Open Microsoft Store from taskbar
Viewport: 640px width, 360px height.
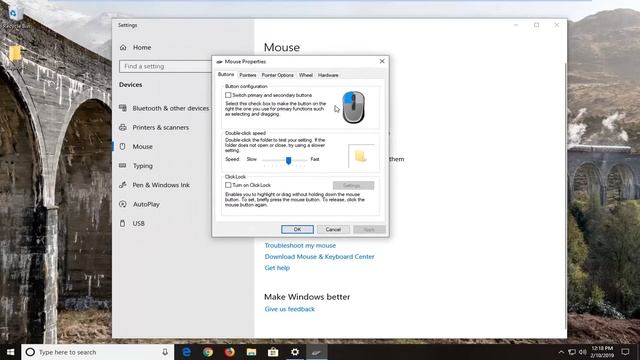coord(273,352)
